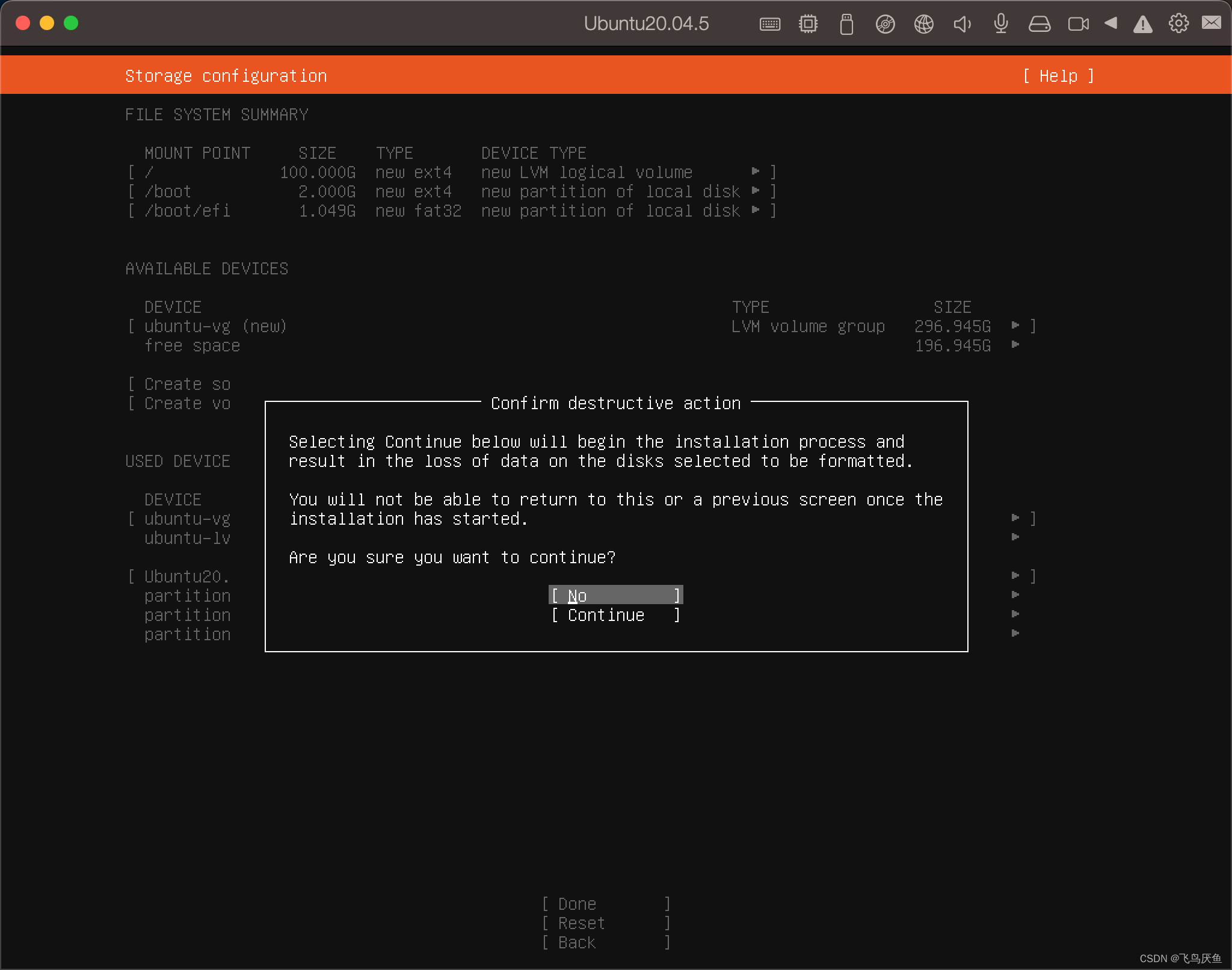
Task: Expand the root mount point row arrow
Action: 756,172
